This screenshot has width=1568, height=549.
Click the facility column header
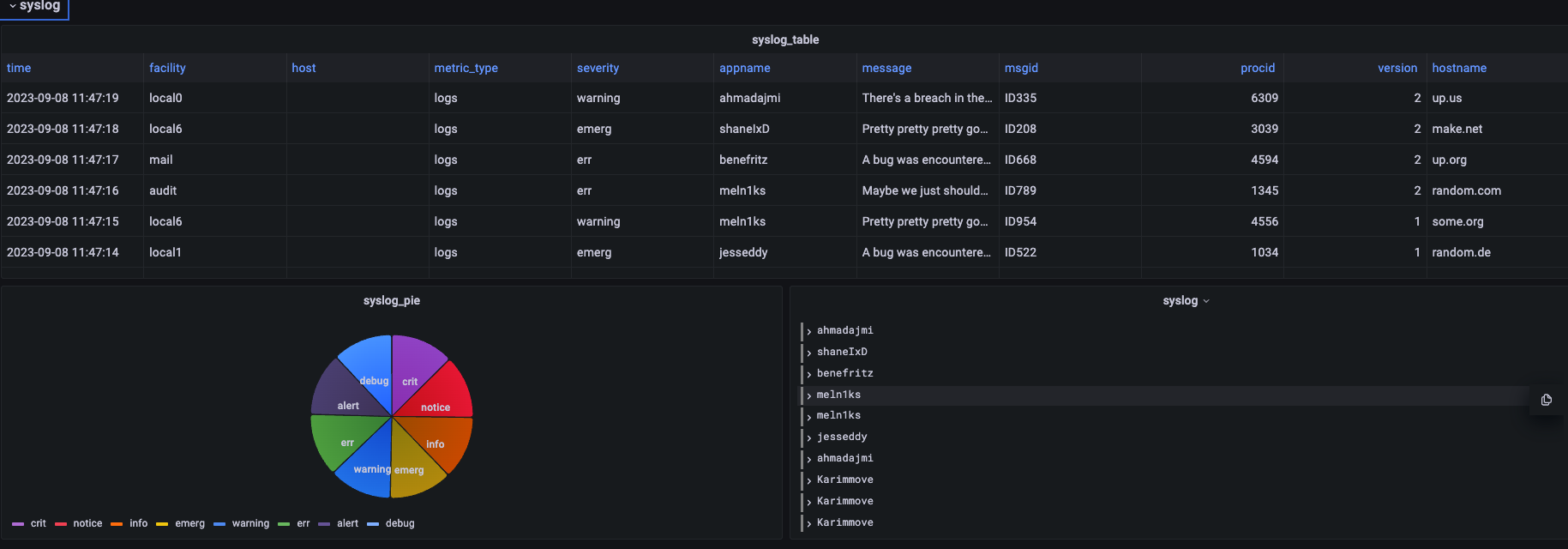pos(167,68)
